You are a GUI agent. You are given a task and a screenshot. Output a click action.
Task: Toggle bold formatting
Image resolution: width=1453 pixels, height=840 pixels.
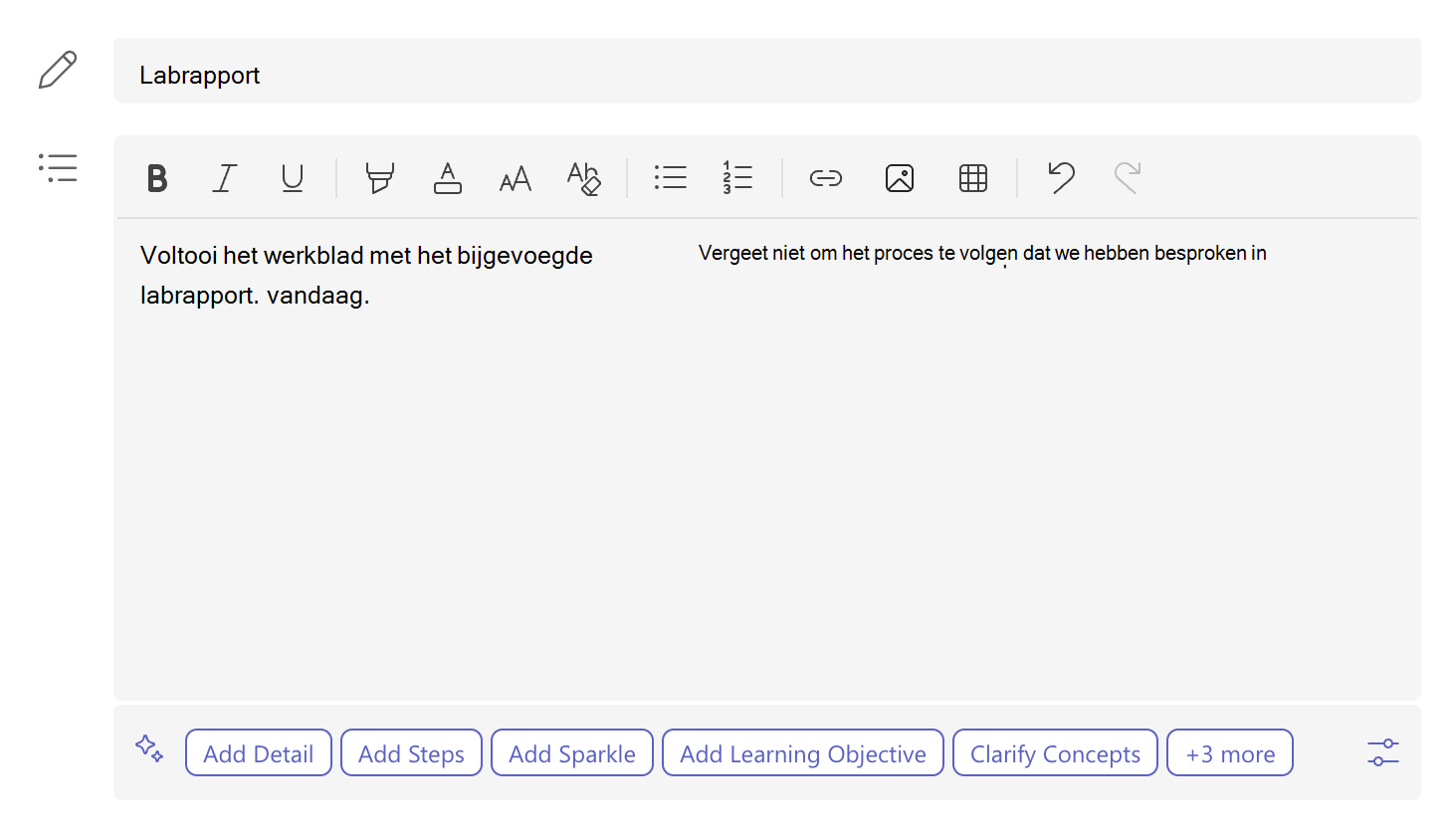pyautogui.click(x=157, y=178)
